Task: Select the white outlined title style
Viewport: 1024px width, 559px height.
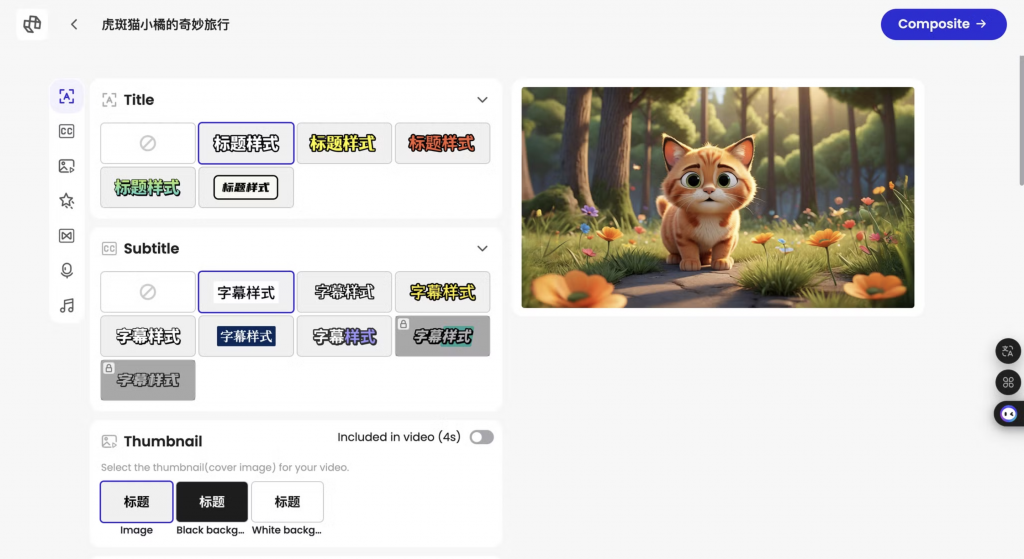Action: pyautogui.click(x=246, y=143)
